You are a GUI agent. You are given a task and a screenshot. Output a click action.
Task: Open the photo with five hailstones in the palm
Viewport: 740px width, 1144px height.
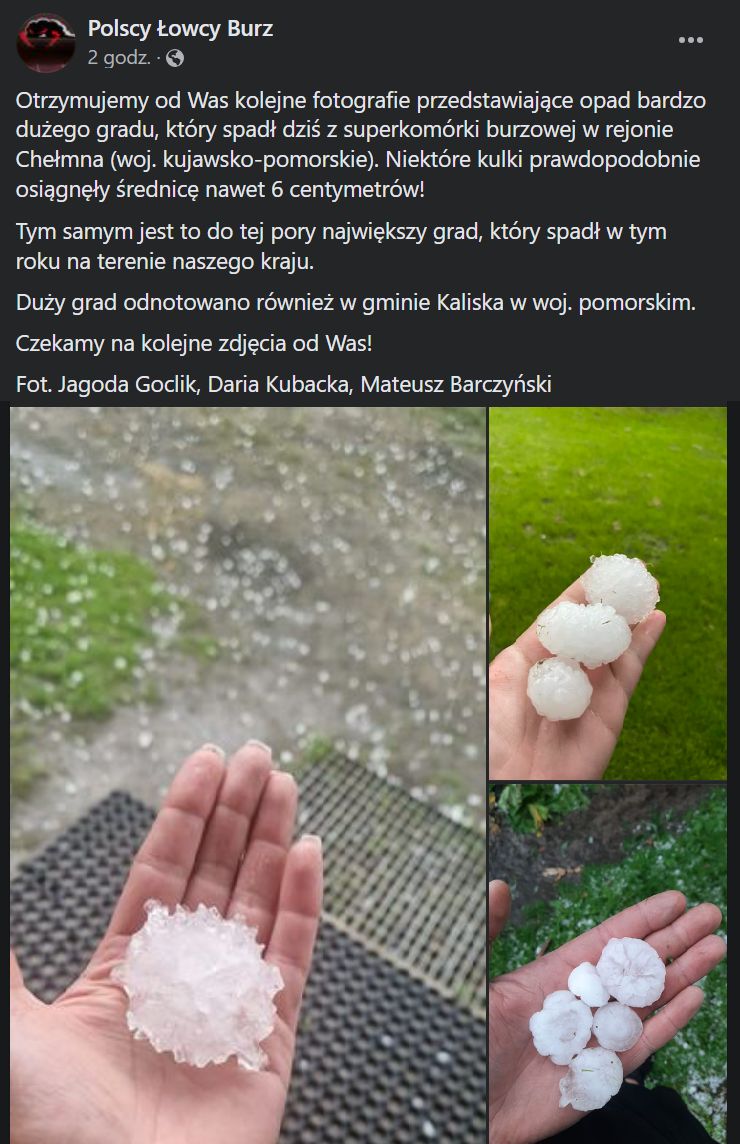coord(608,965)
